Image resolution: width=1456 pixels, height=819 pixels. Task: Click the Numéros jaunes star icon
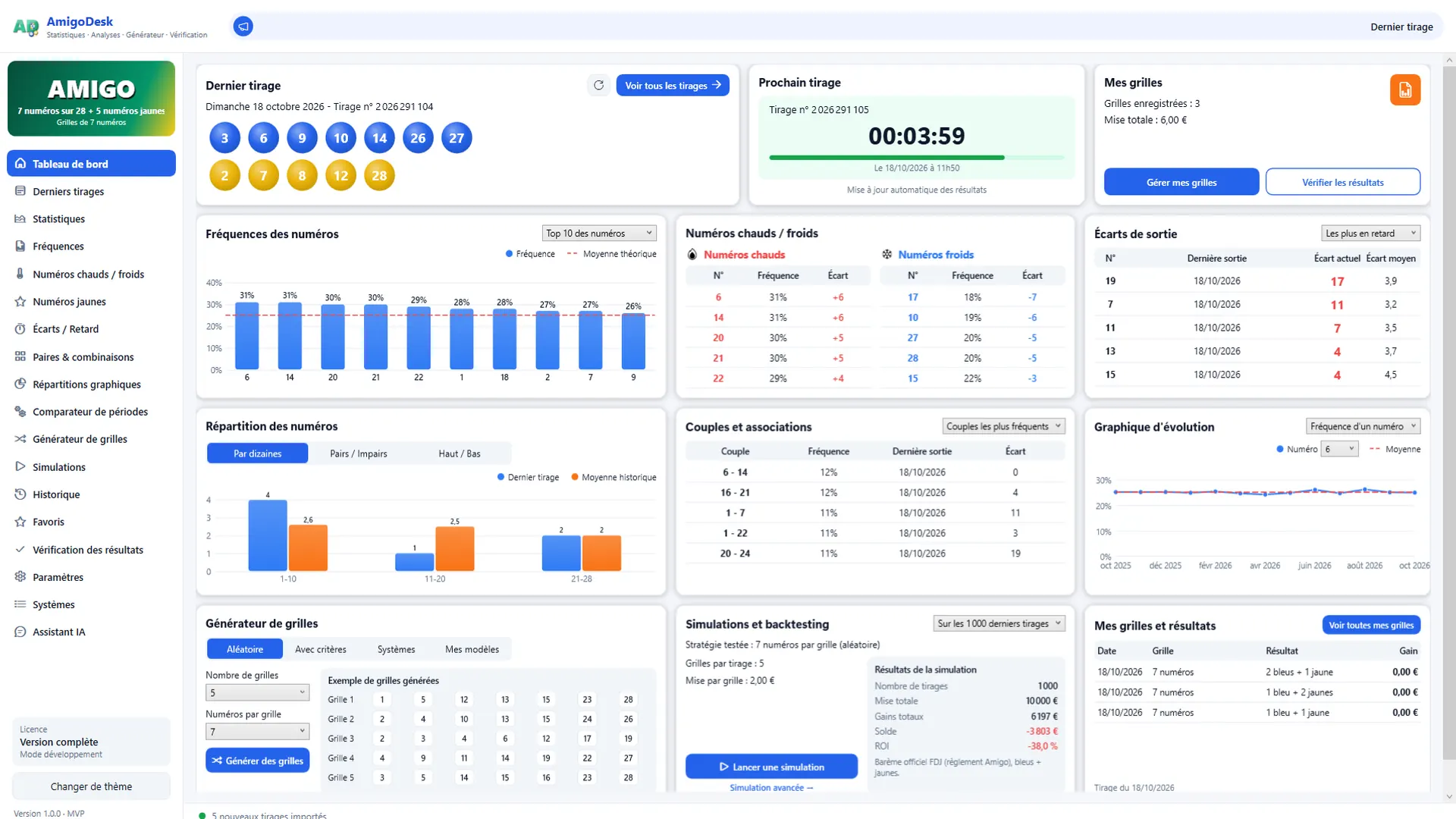[20, 302]
